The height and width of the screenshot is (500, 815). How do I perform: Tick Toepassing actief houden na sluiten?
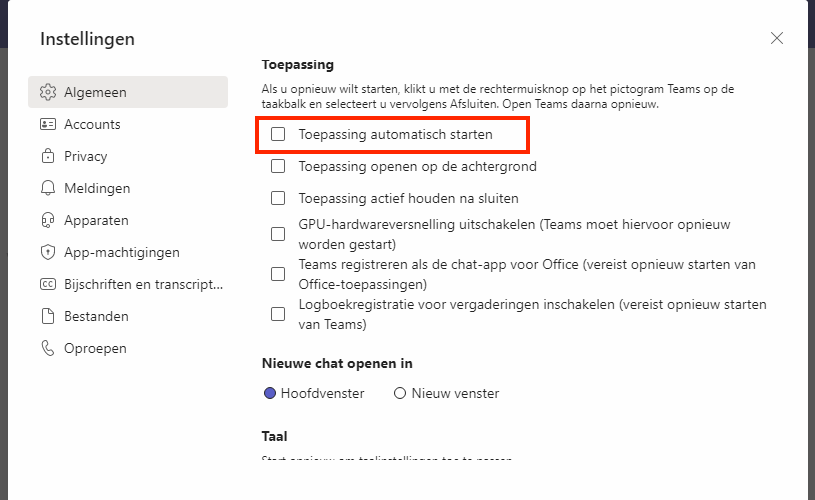pos(278,198)
